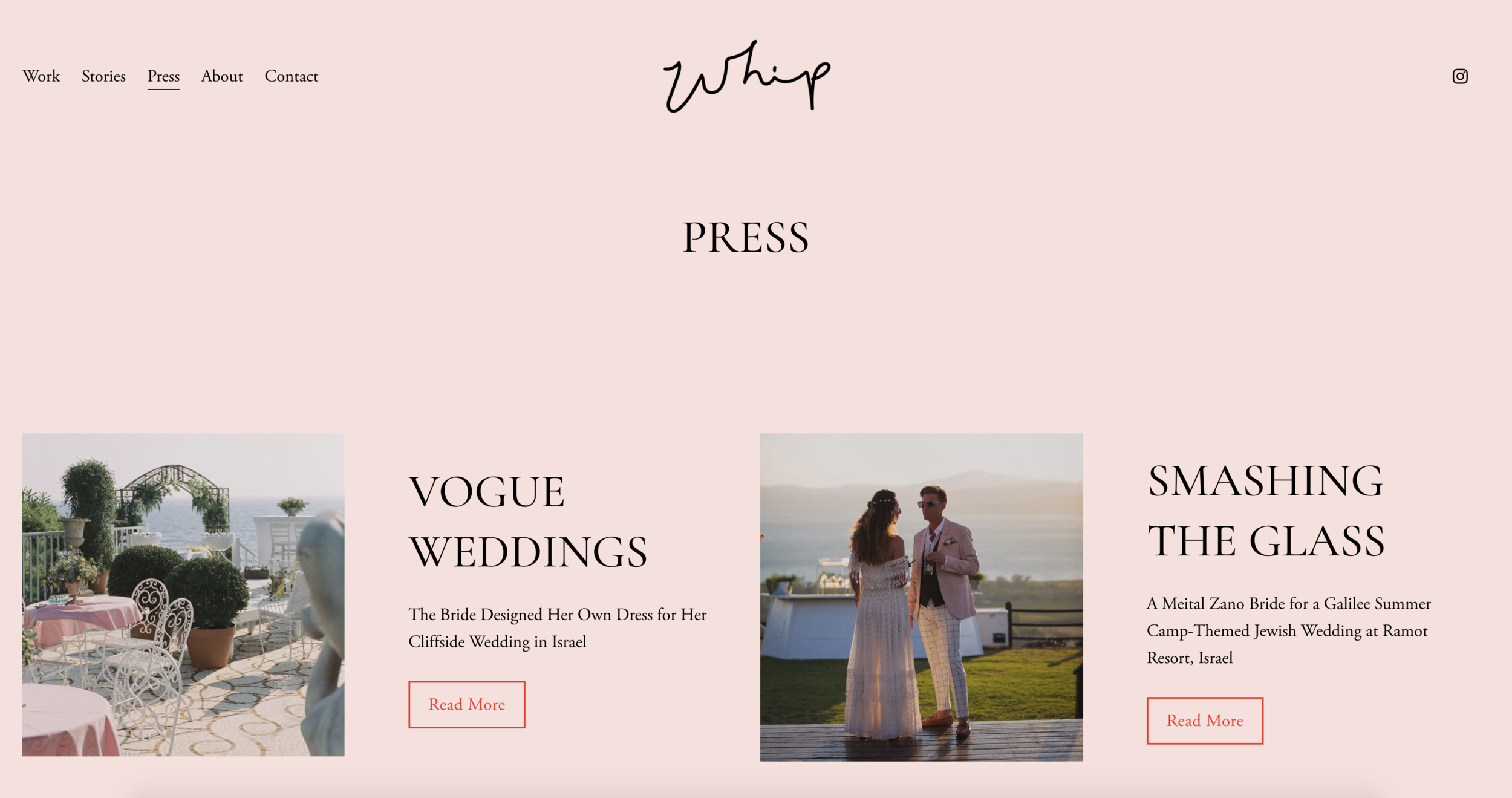Select the underlined Press nav item
1512x798 pixels.
[163, 77]
